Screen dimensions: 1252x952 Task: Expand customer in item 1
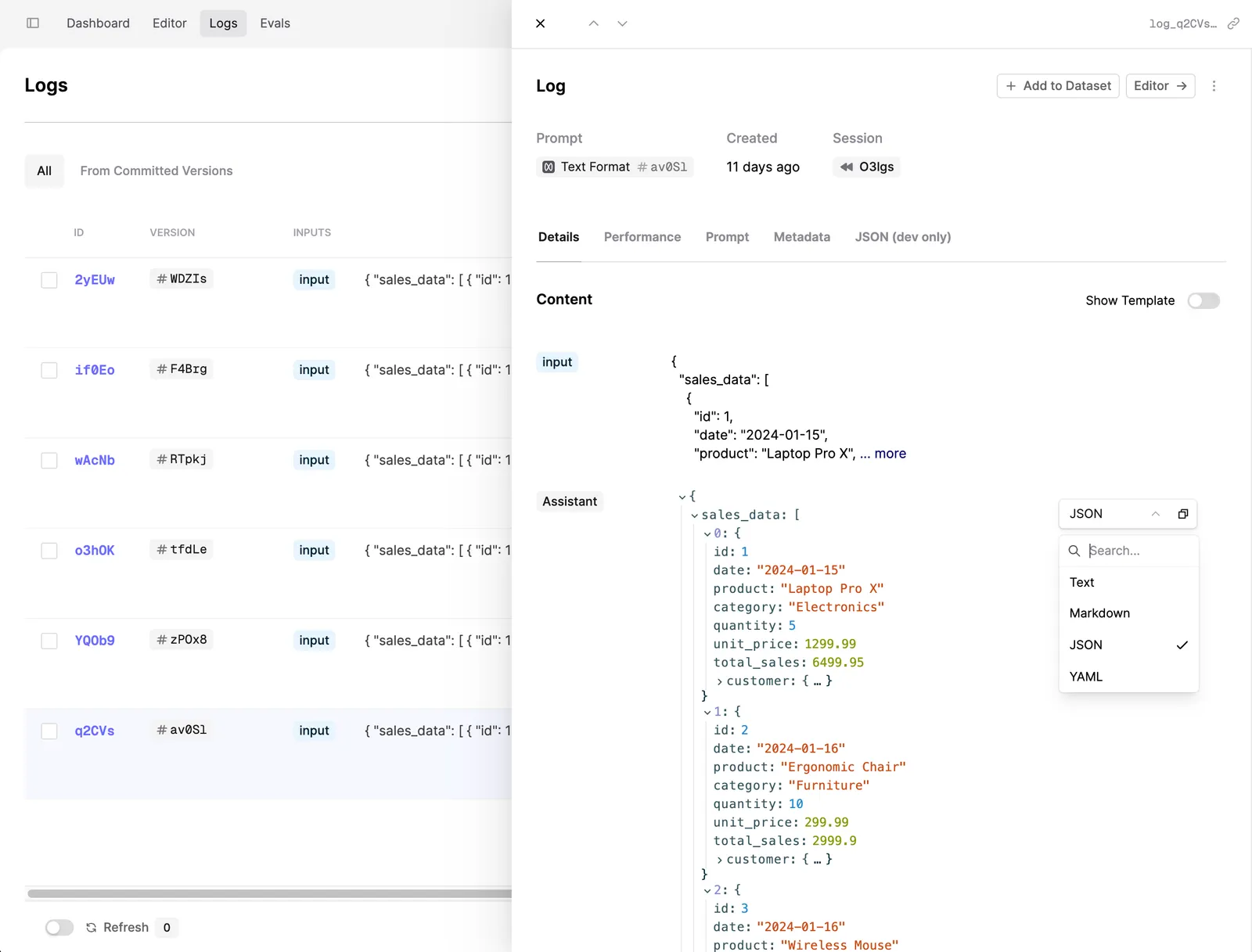(x=720, y=860)
